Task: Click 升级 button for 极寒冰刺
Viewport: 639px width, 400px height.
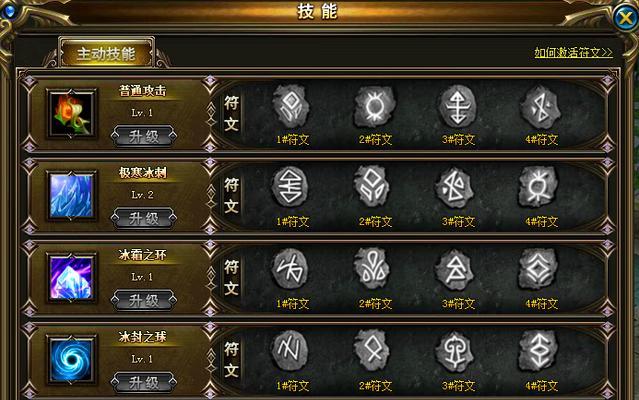Action: 144,219
